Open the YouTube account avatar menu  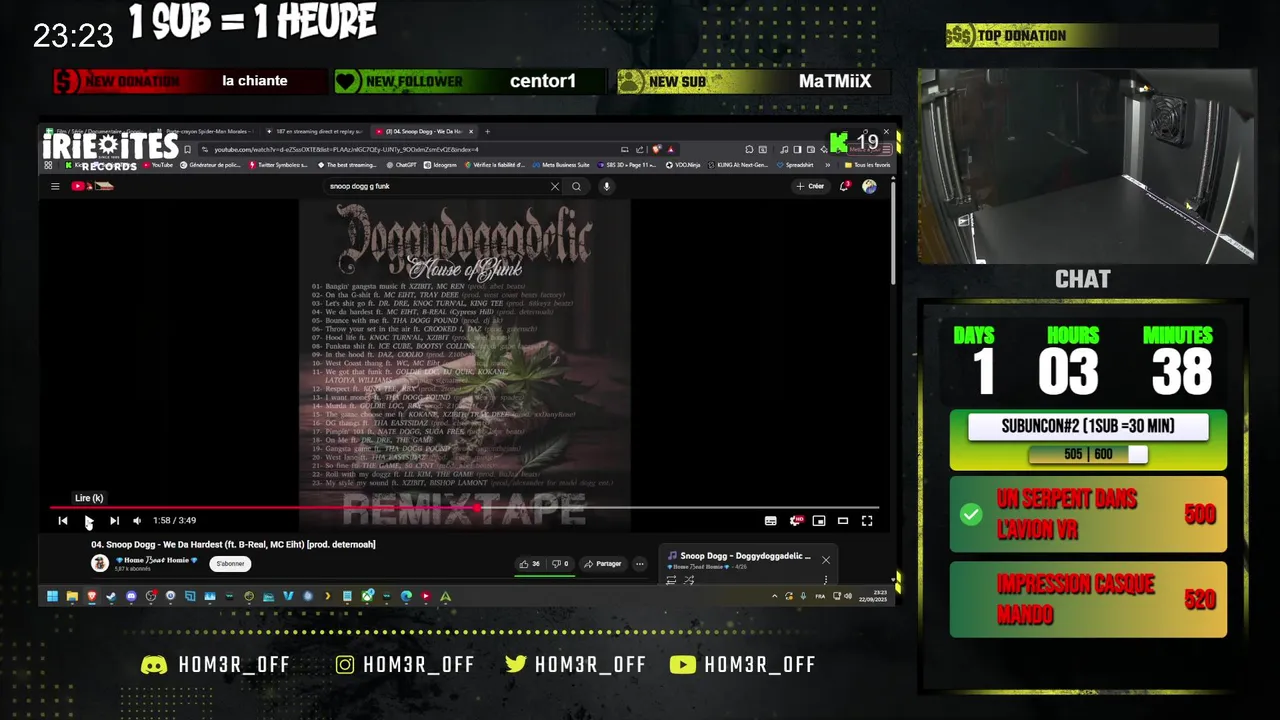point(869,186)
